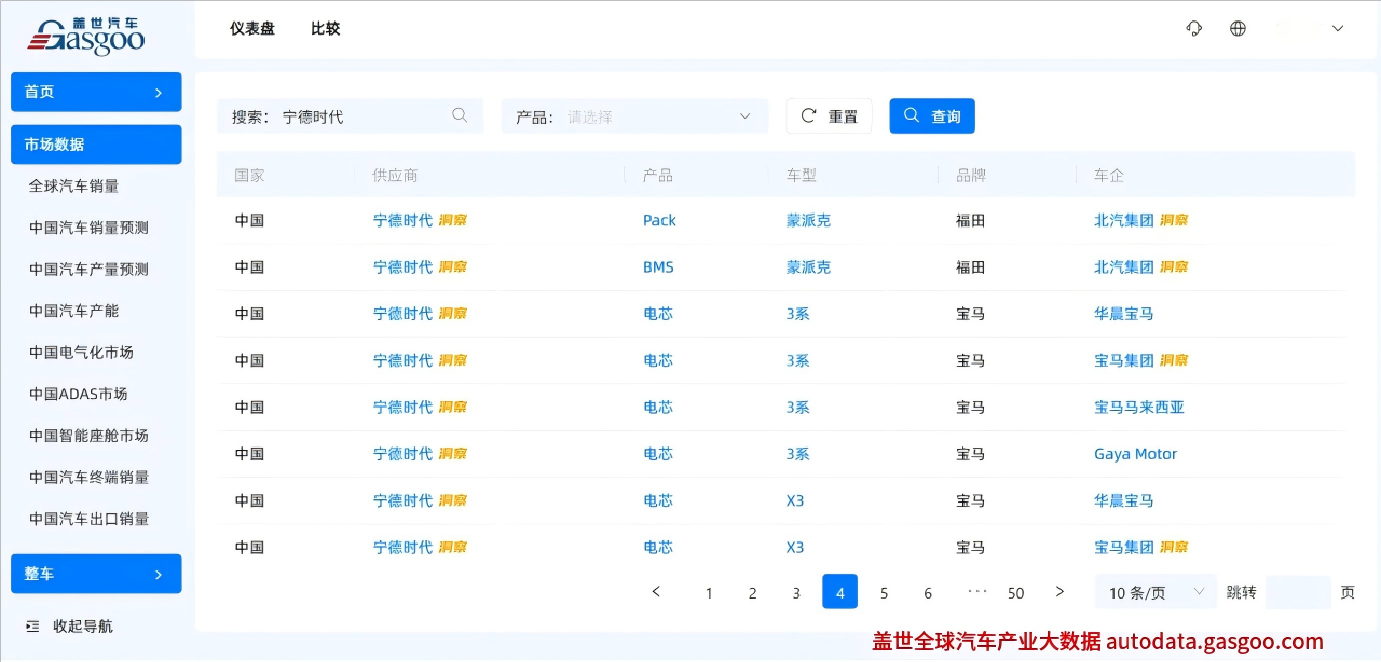Open the 仪表盘 tab
Screen dimensions: 1381x662
252,29
